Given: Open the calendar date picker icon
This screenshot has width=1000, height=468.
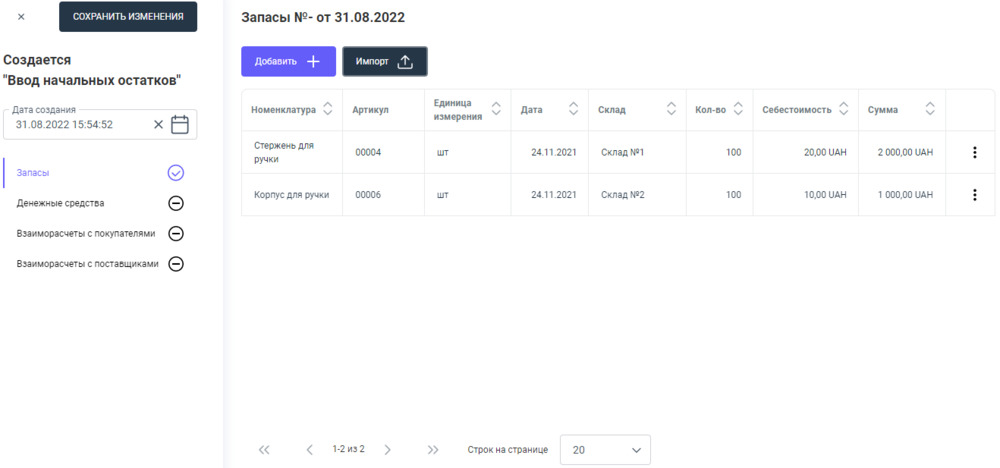Looking at the screenshot, I should coord(180,125).
